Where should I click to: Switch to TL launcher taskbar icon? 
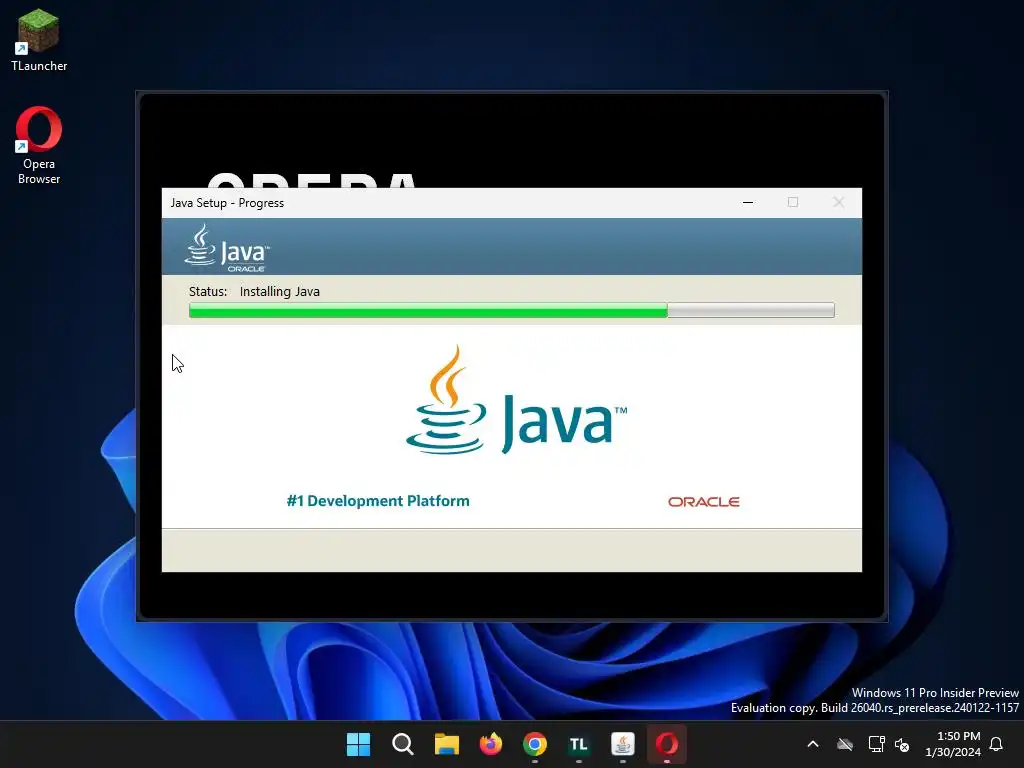pyautogui.click(x=579, y=744)
